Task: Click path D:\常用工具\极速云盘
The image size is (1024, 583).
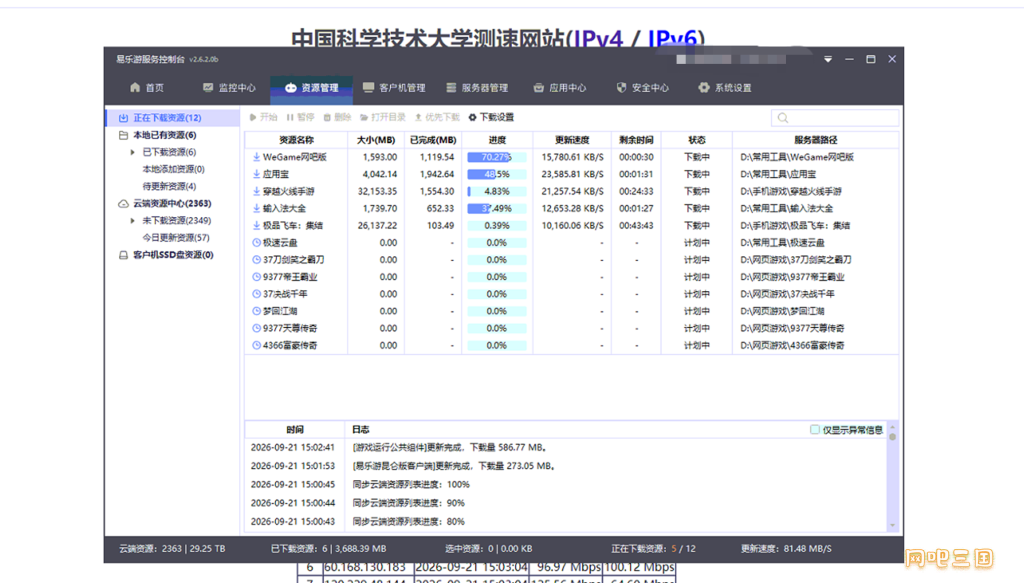Action: (x=782, y=243)
